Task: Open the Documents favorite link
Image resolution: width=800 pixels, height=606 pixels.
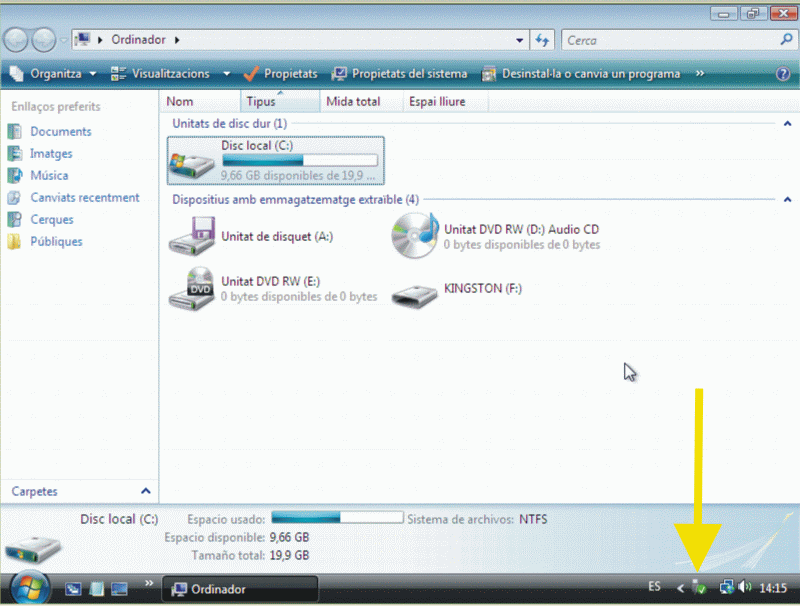Action: click(x=60, y=132)
